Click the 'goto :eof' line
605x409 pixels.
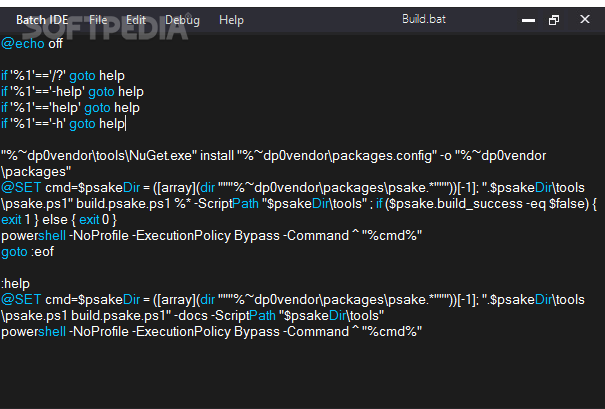pos(27,252)
